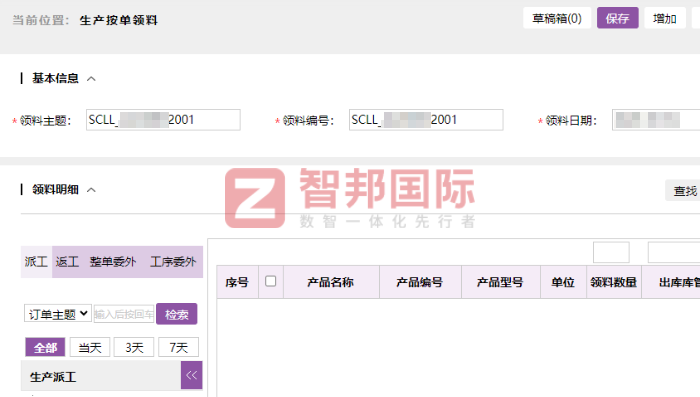Click the 产品编号 column header

(x=420, y=282)
